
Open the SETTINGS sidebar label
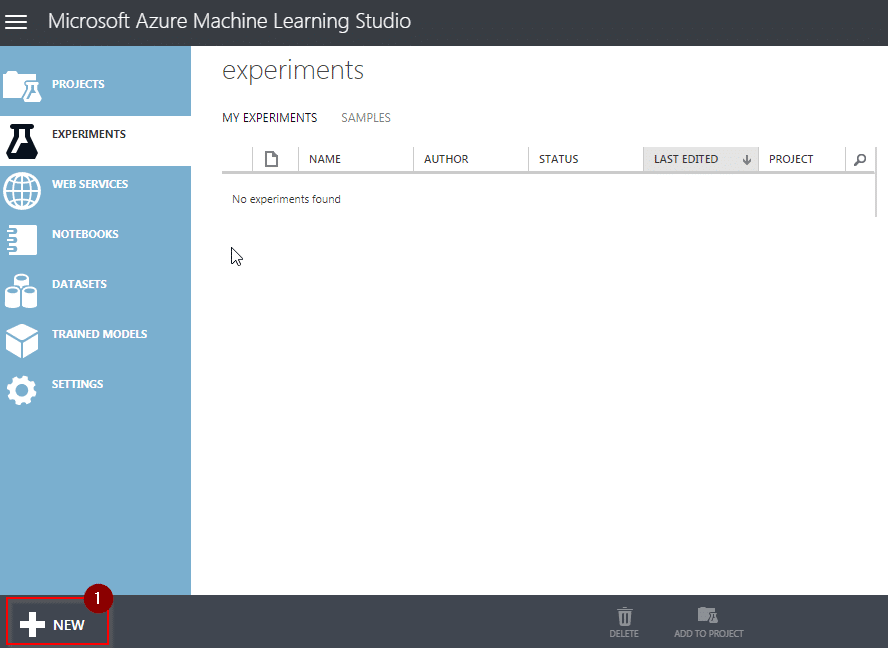pyautogui.click(x=78, y=384)
